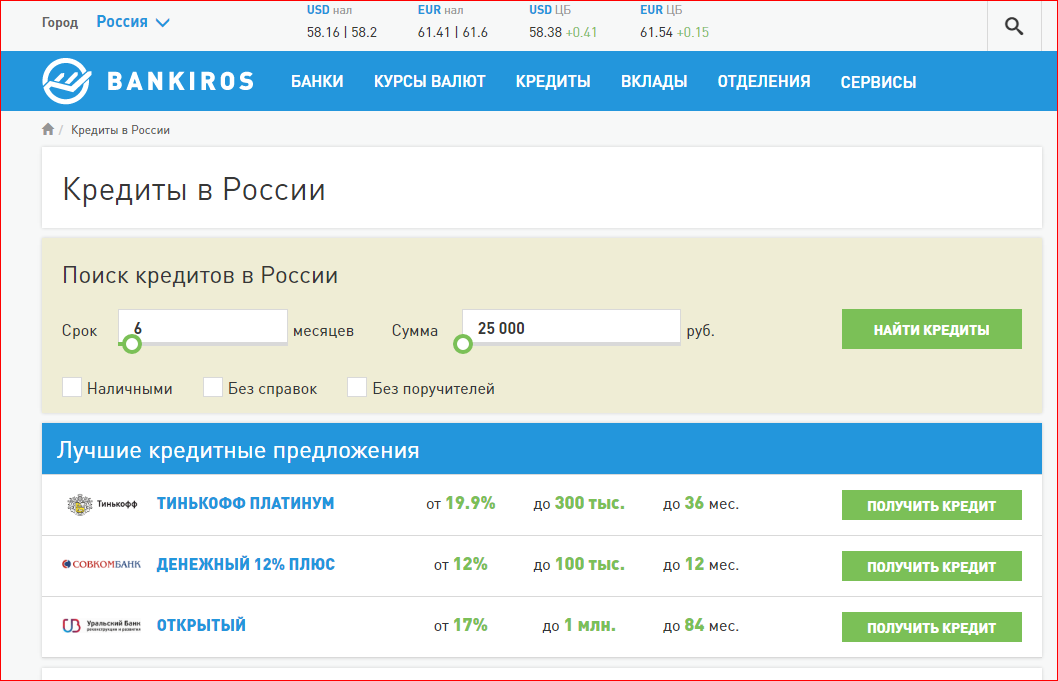The width and height of the screenshot is (1058, 681).
Task: Open the ДЕНЕЖНЫЙ 12% ПЛЮС link
Action: pos(246,564)
